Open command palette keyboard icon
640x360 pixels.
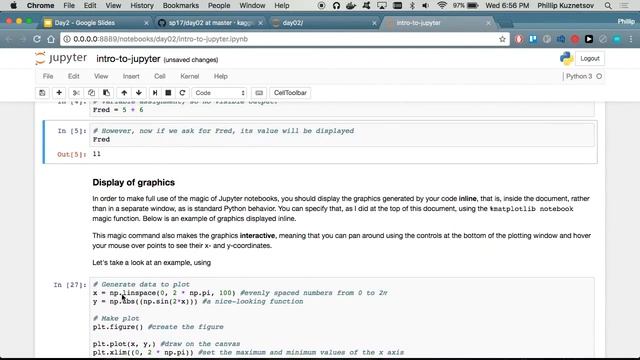click(x=259, y=93)
